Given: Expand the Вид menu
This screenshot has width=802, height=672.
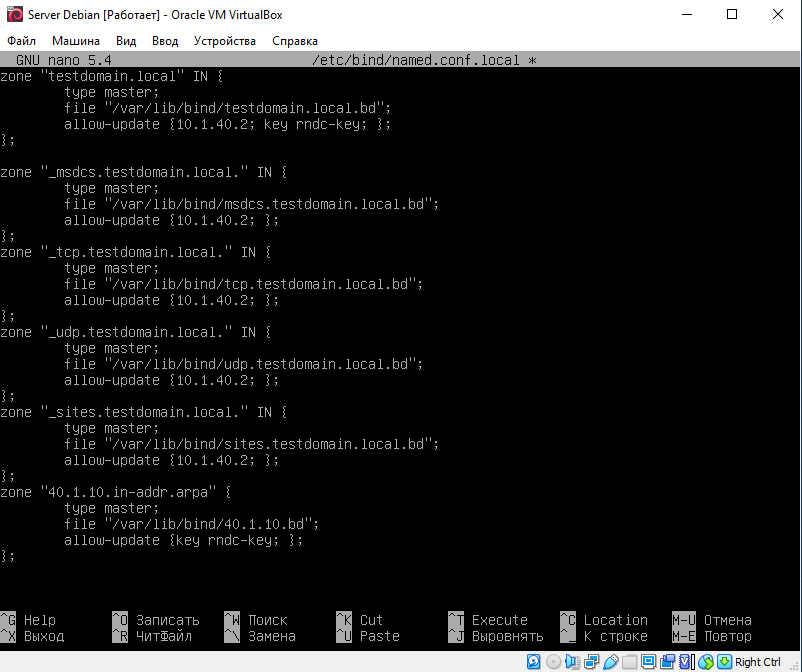Looking at the screenshot, I should pos(126,41).
